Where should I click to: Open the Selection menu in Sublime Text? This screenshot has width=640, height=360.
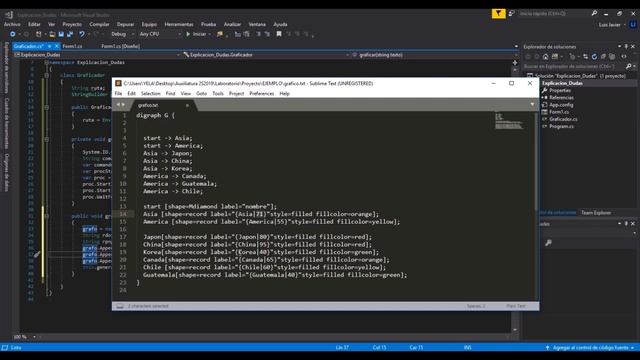pos(151,93)
